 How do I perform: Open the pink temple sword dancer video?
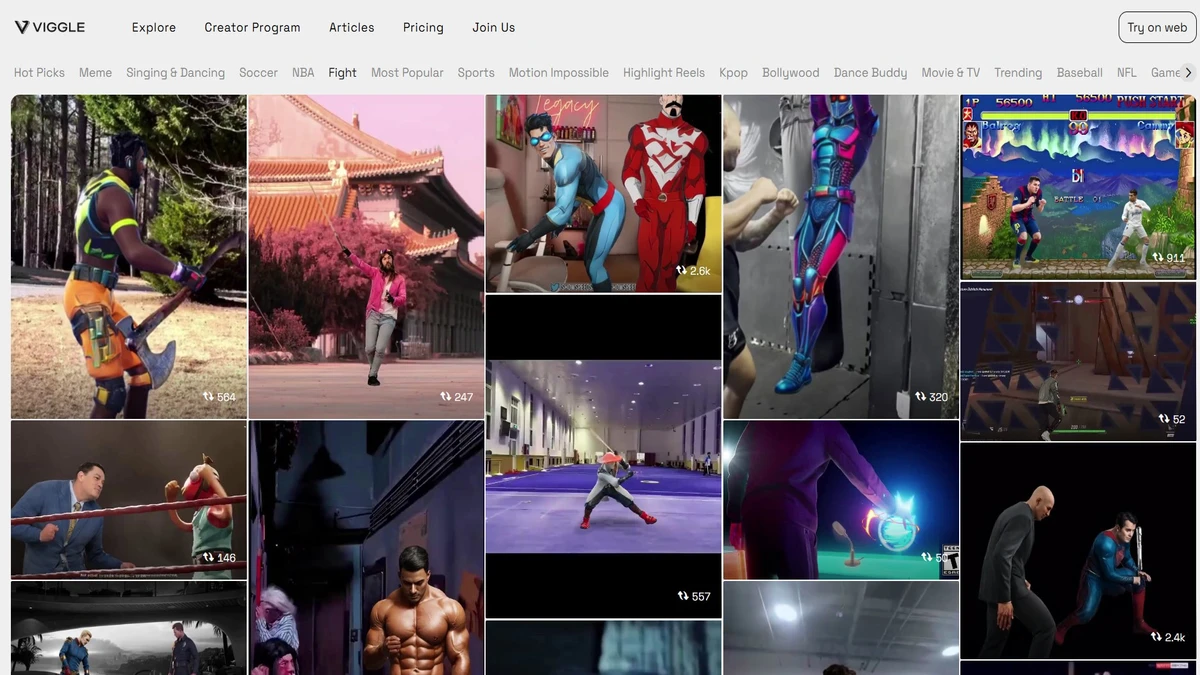366,256
